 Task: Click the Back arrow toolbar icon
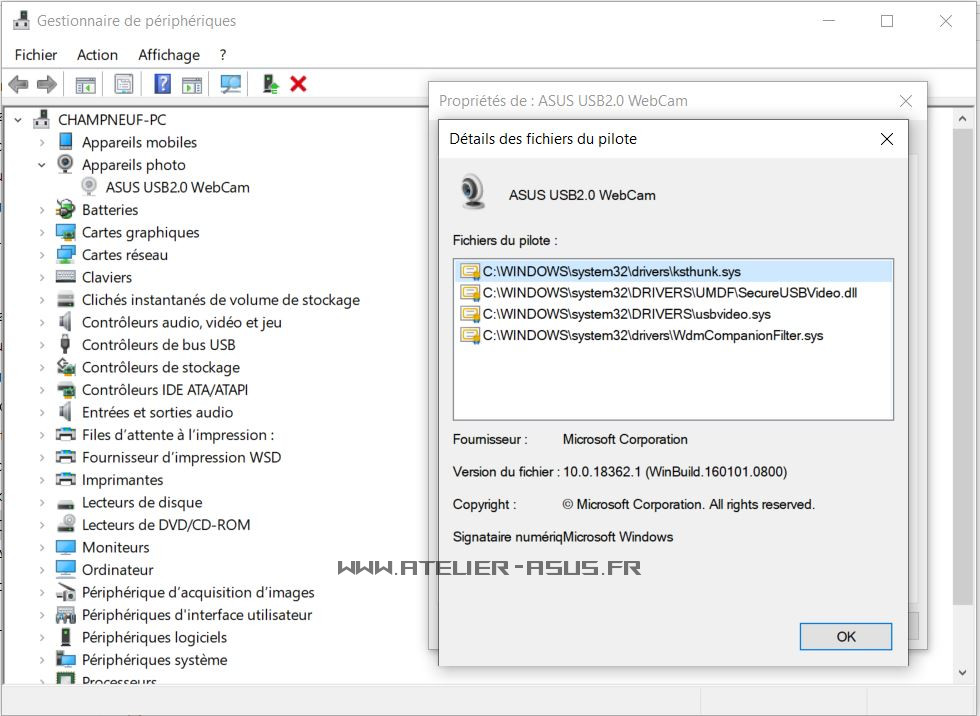coord(18,84)
